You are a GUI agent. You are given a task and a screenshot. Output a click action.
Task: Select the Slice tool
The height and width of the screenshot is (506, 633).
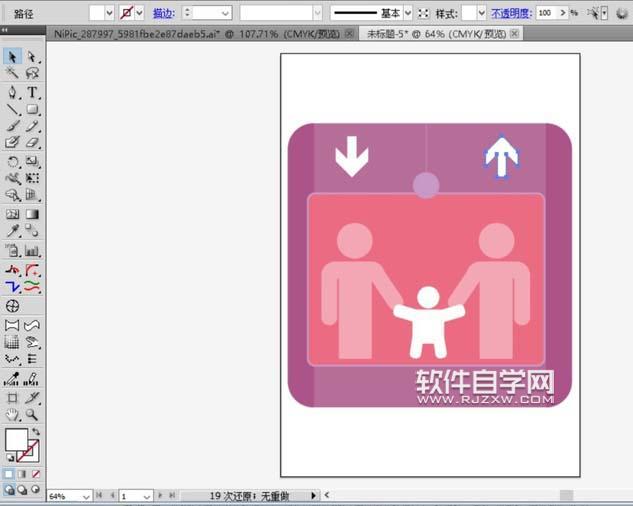[x=32, y=398]
